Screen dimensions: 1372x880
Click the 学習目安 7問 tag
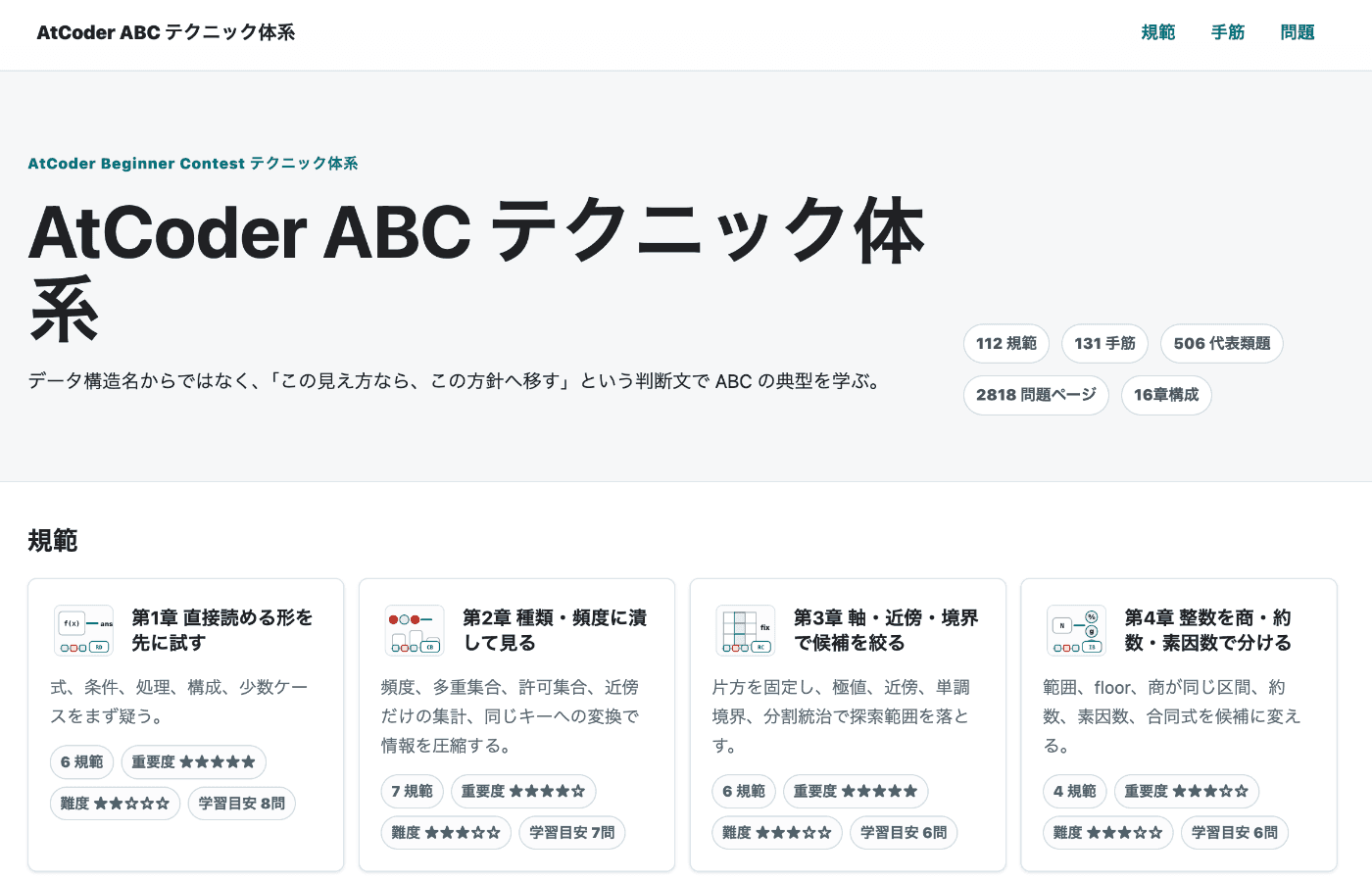pyautogui.click(x=572, y=833)
